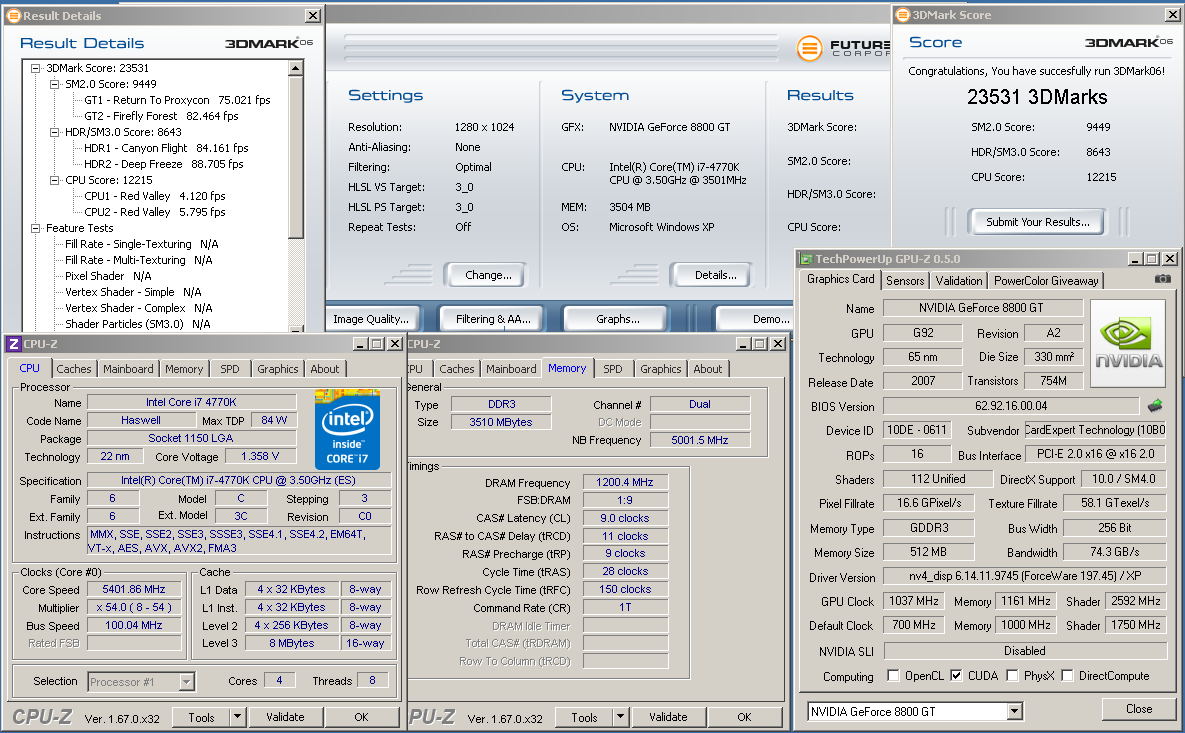Switch to Caches tab in left CPU-Z
This screenshot has width=1185, height=733.
point(73,369)
